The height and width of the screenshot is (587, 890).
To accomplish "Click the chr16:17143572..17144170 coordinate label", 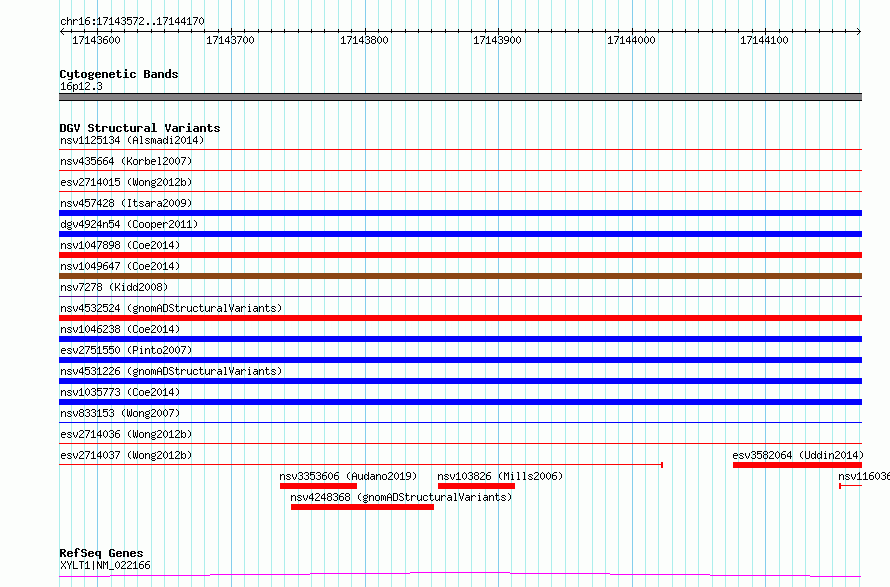I will coord(132,22).
